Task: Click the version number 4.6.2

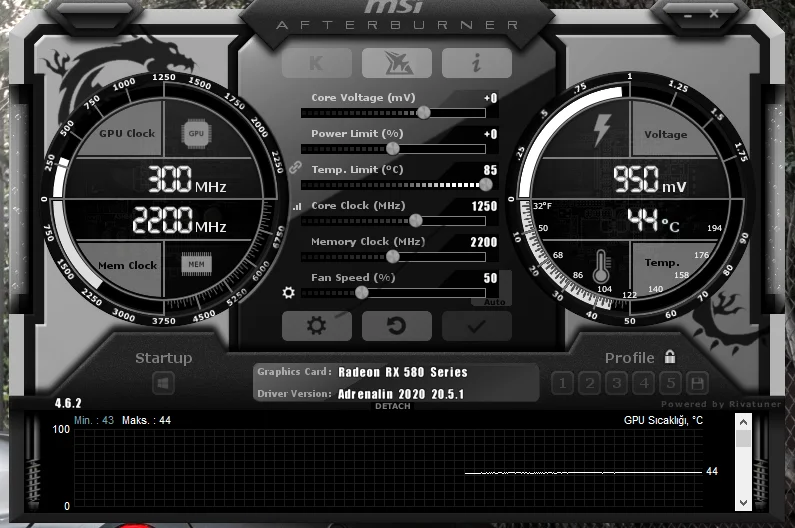Action: pos(68,403)
